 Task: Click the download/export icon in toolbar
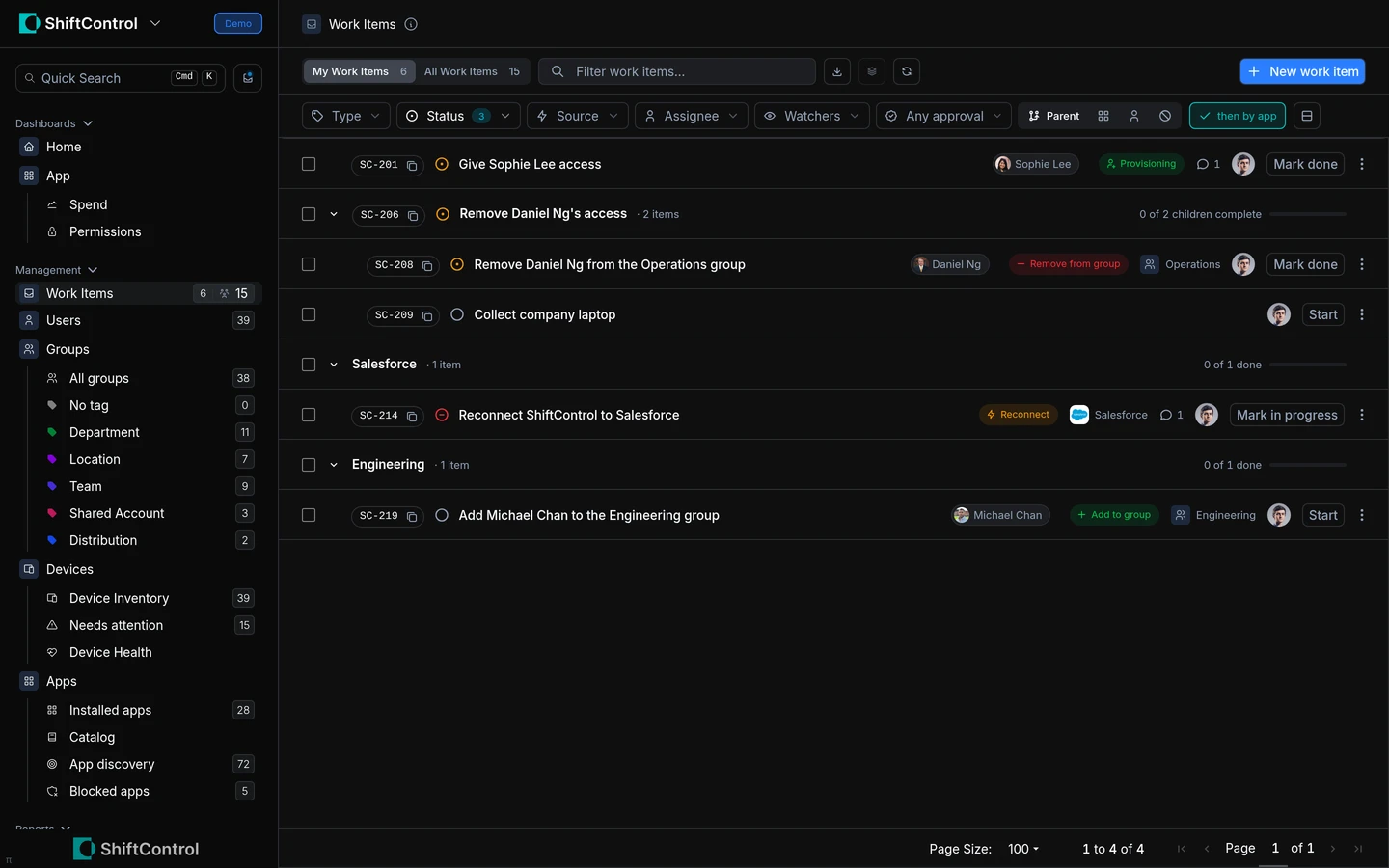pyautogui.click(x=837, y=71)
